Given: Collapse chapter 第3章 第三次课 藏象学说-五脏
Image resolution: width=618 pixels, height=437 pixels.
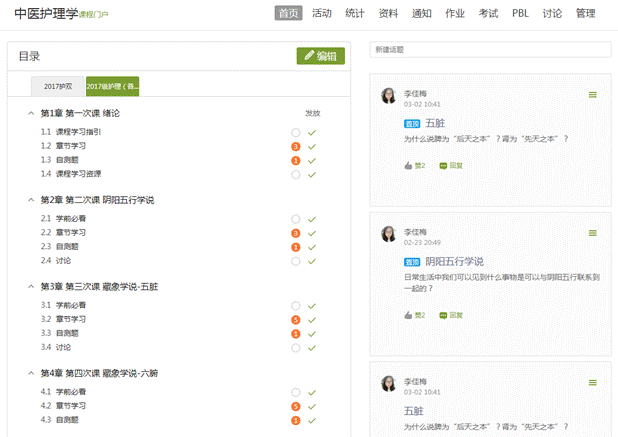Looking at the screenshot, I should coord(31,287).
